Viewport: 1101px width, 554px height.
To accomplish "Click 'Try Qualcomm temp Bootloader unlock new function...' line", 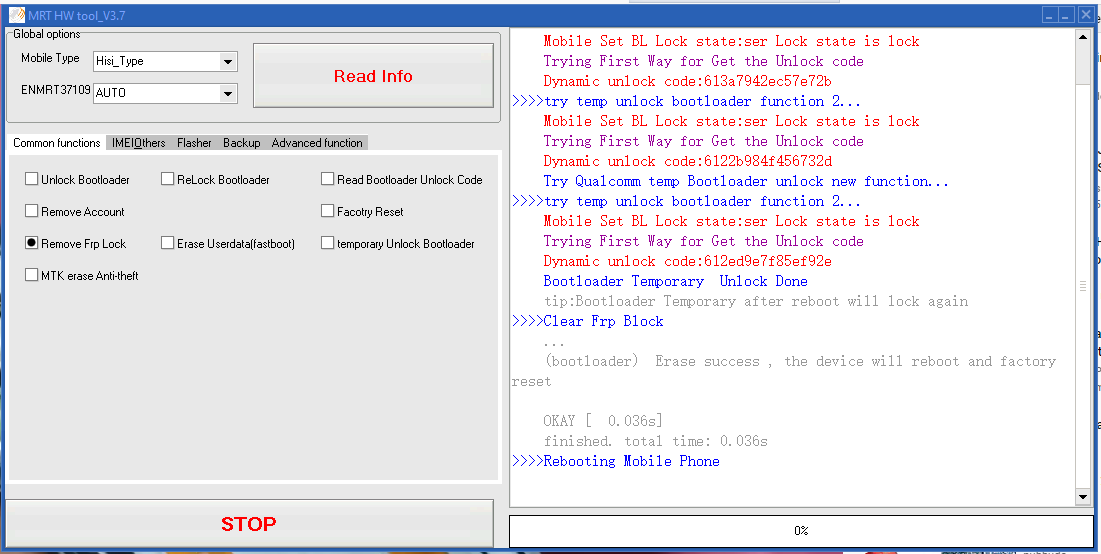I will 746,181.
